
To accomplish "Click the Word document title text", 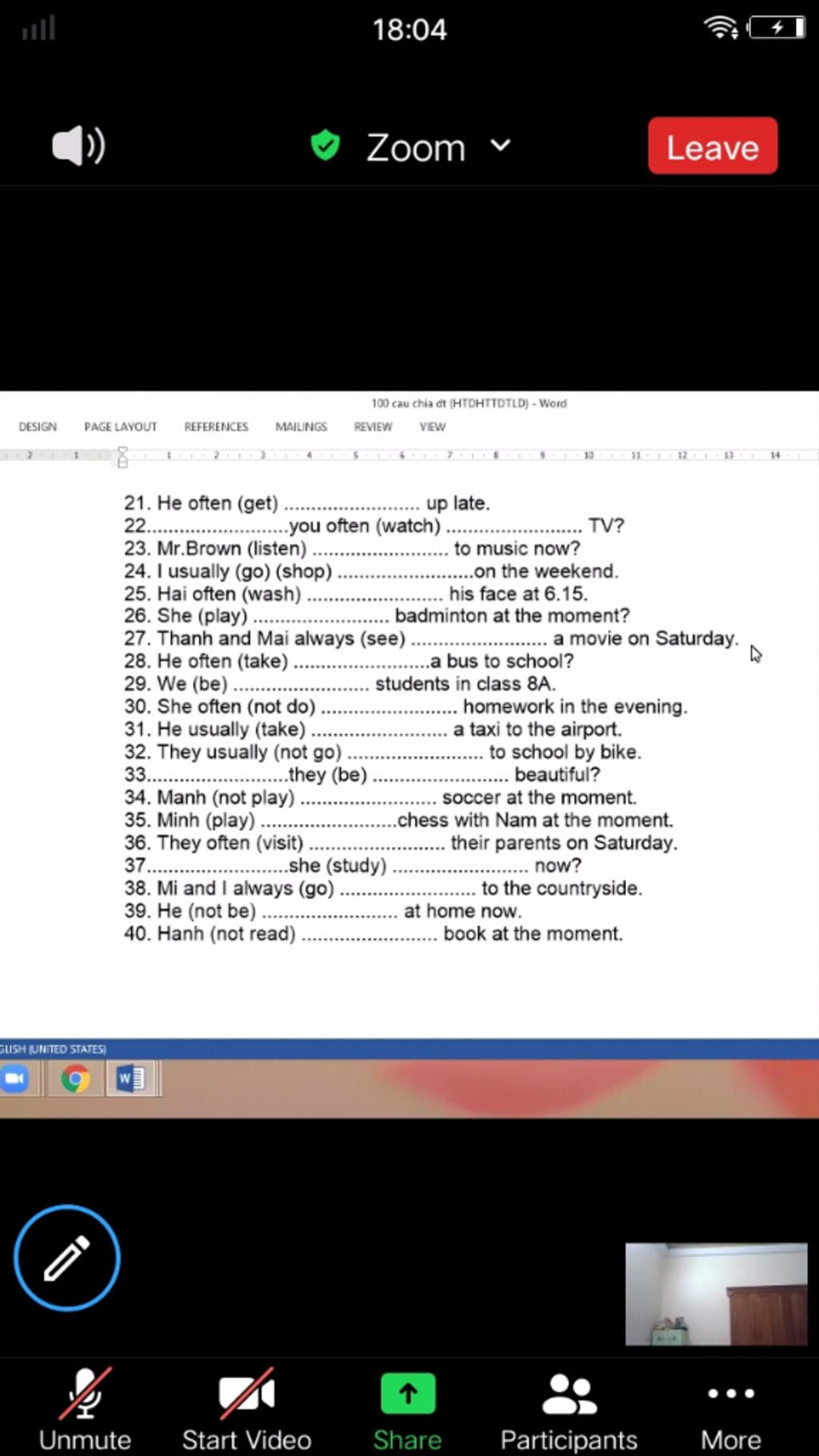I will coord(469,403).
